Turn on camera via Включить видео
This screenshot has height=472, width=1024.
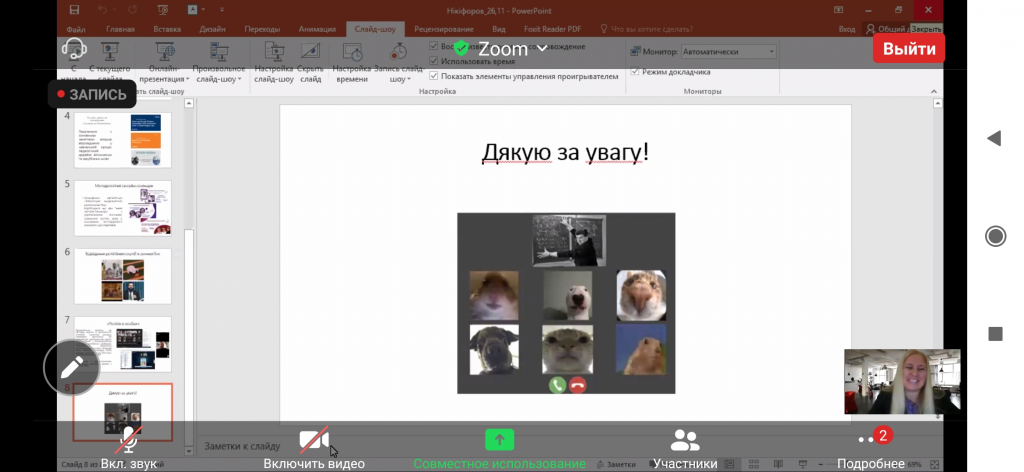313,448
